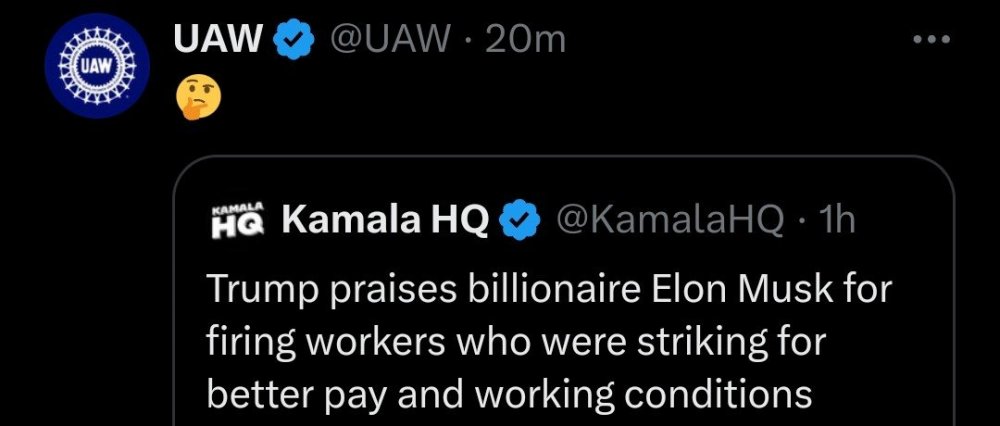Click the thinking face emoji

tap(197, 99)
